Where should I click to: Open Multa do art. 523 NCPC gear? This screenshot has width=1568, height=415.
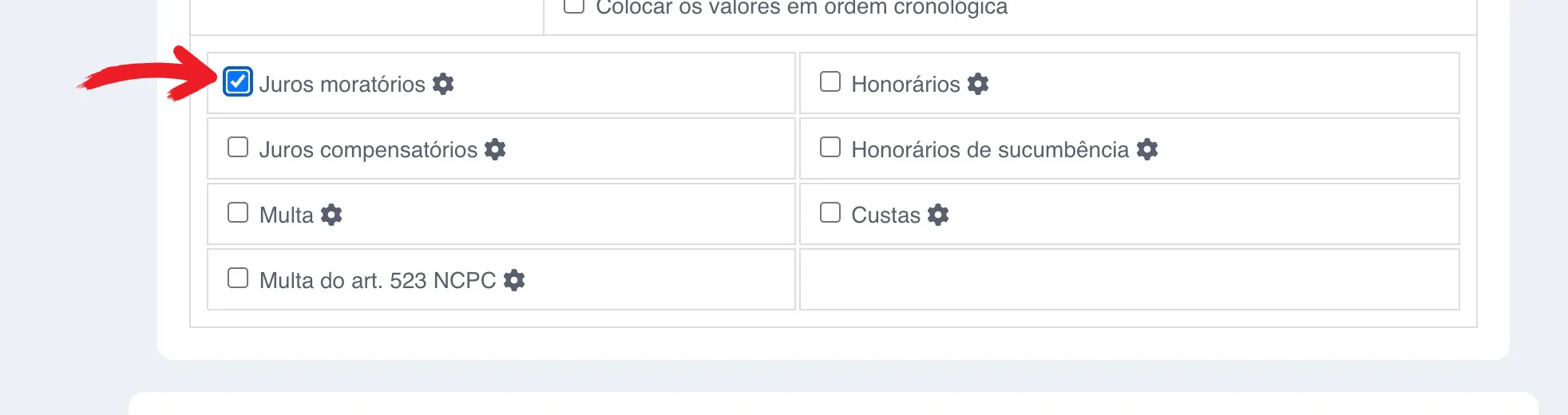(x=514, y=280)
